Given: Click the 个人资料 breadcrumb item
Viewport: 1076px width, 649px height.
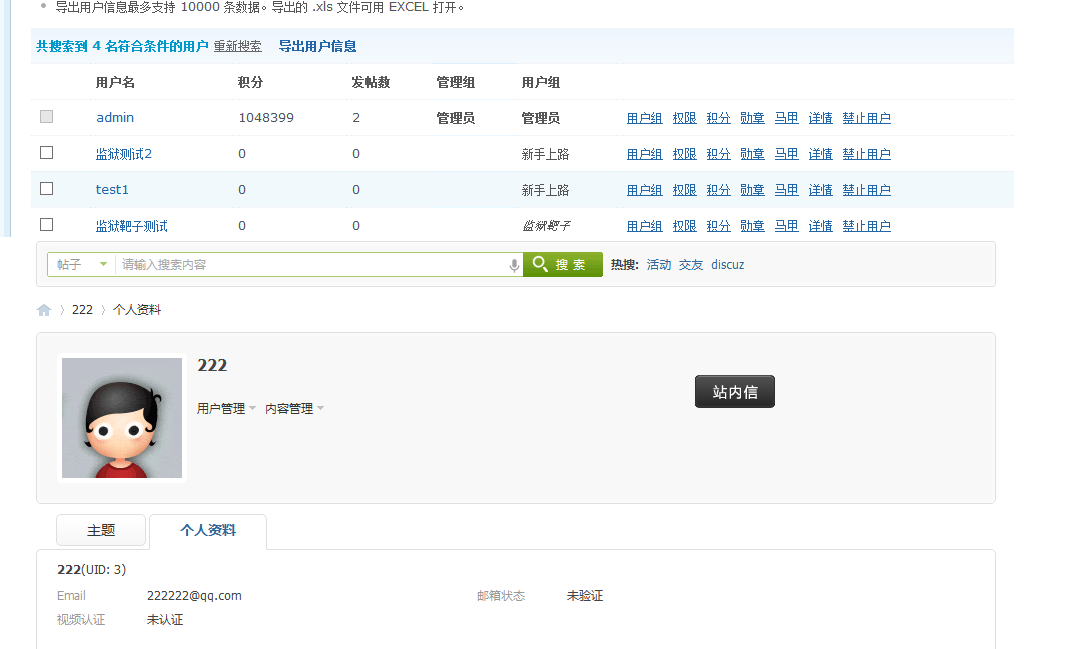Looking at the screenshot, I should 137,310.
